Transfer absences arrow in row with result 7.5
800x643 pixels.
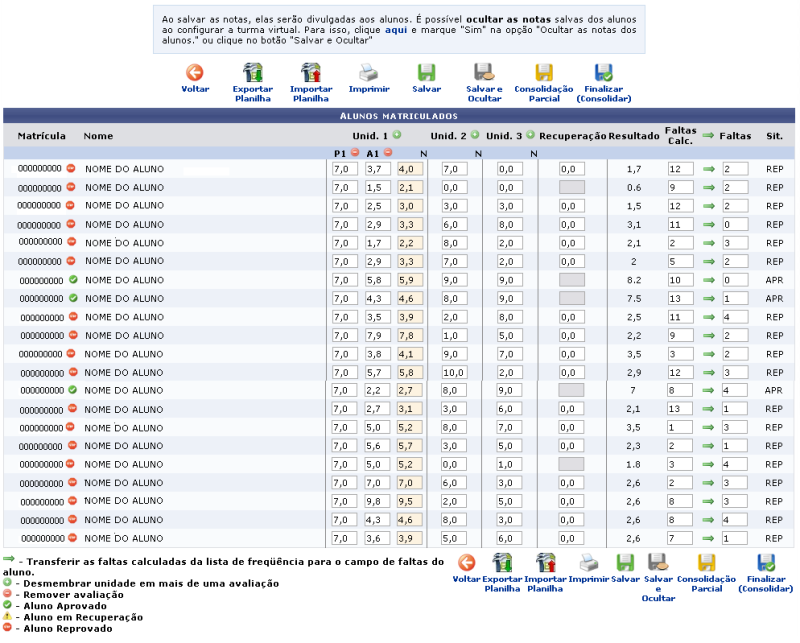709,299
